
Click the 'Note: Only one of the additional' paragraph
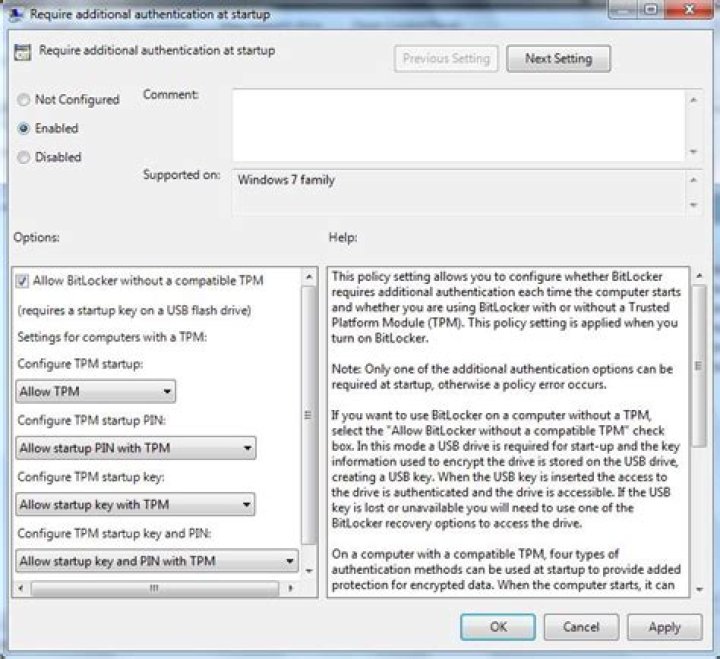pos(502,377)
